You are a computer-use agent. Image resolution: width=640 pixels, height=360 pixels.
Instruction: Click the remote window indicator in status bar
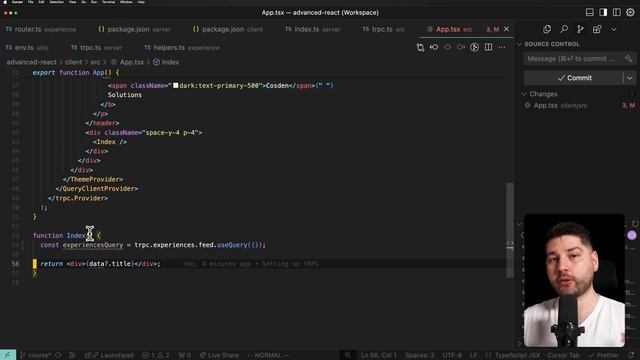pyautogui.click(x=8, y=355)
